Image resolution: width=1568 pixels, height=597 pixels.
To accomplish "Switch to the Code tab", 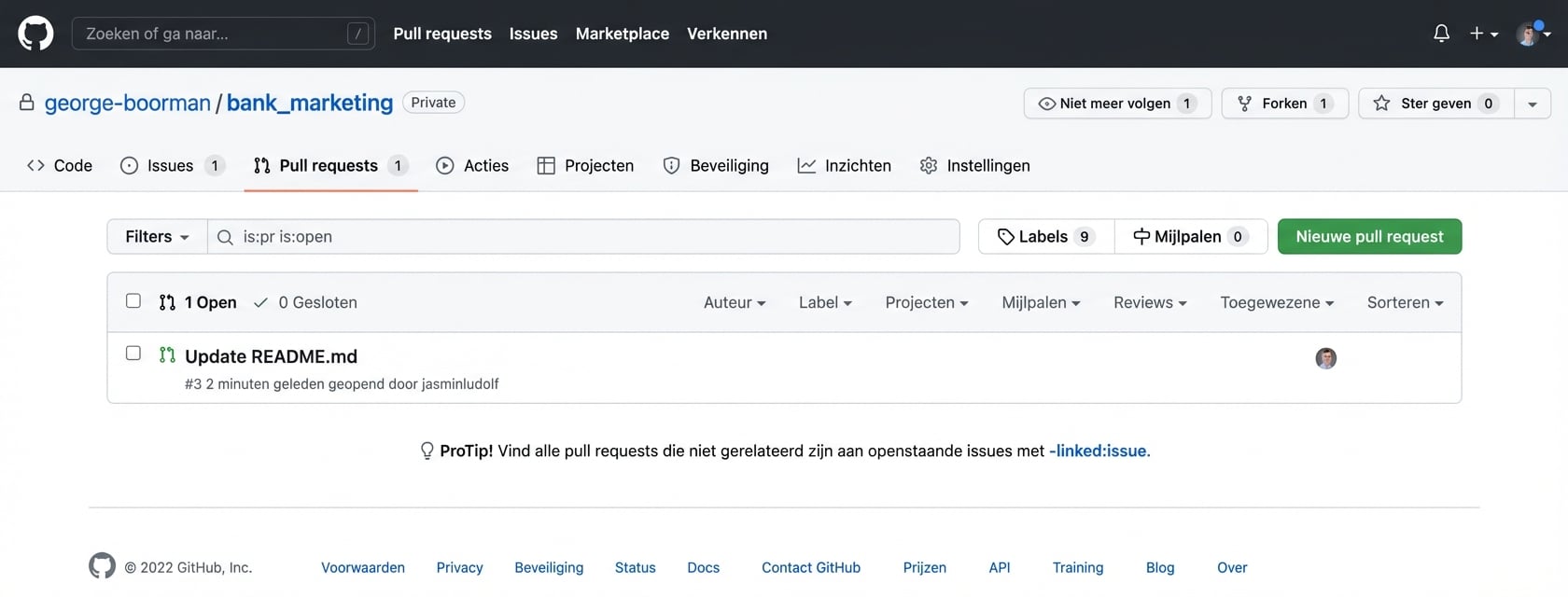I will (x=60, y=165).
